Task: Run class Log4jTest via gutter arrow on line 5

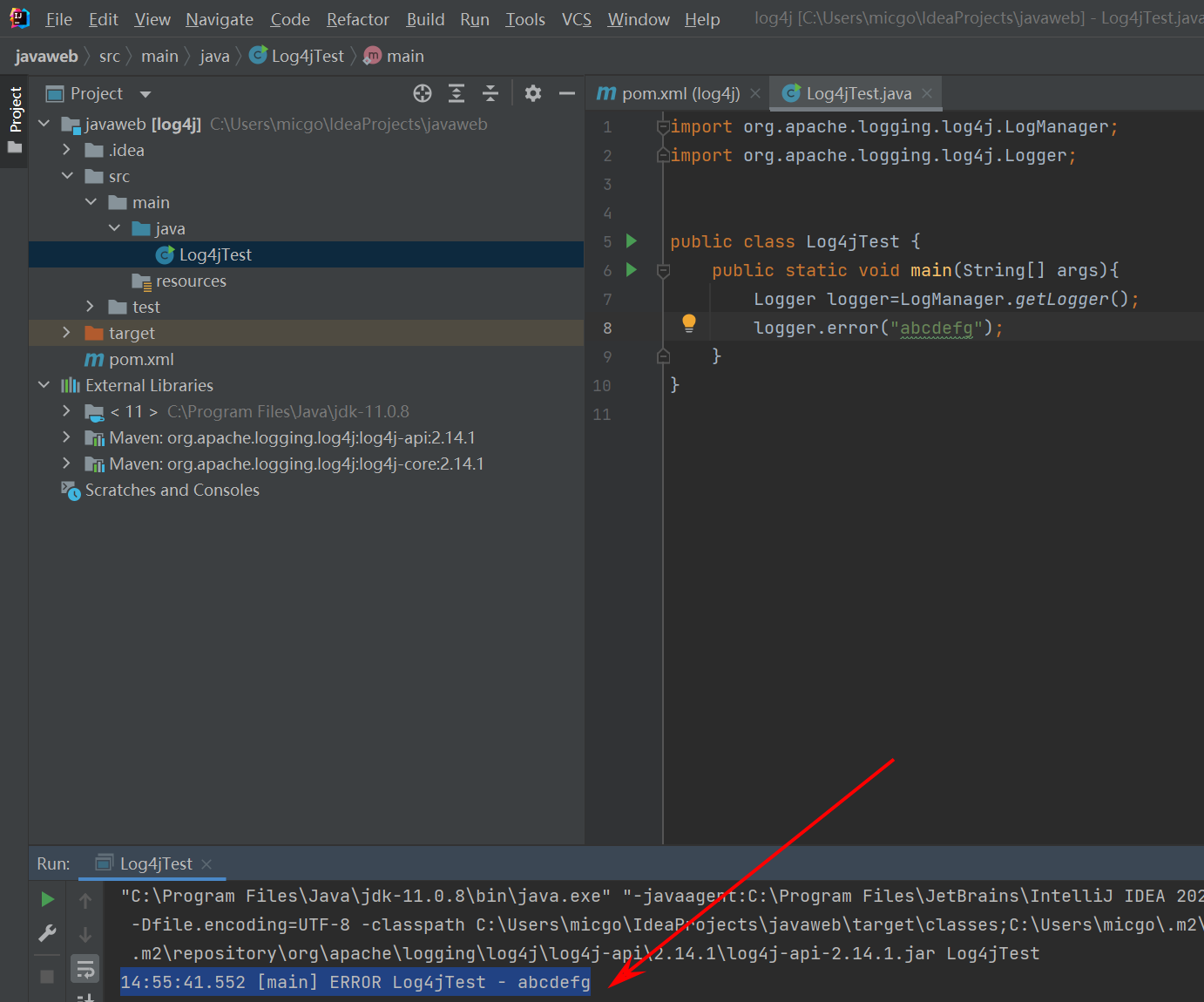Action: click(632, 240)
